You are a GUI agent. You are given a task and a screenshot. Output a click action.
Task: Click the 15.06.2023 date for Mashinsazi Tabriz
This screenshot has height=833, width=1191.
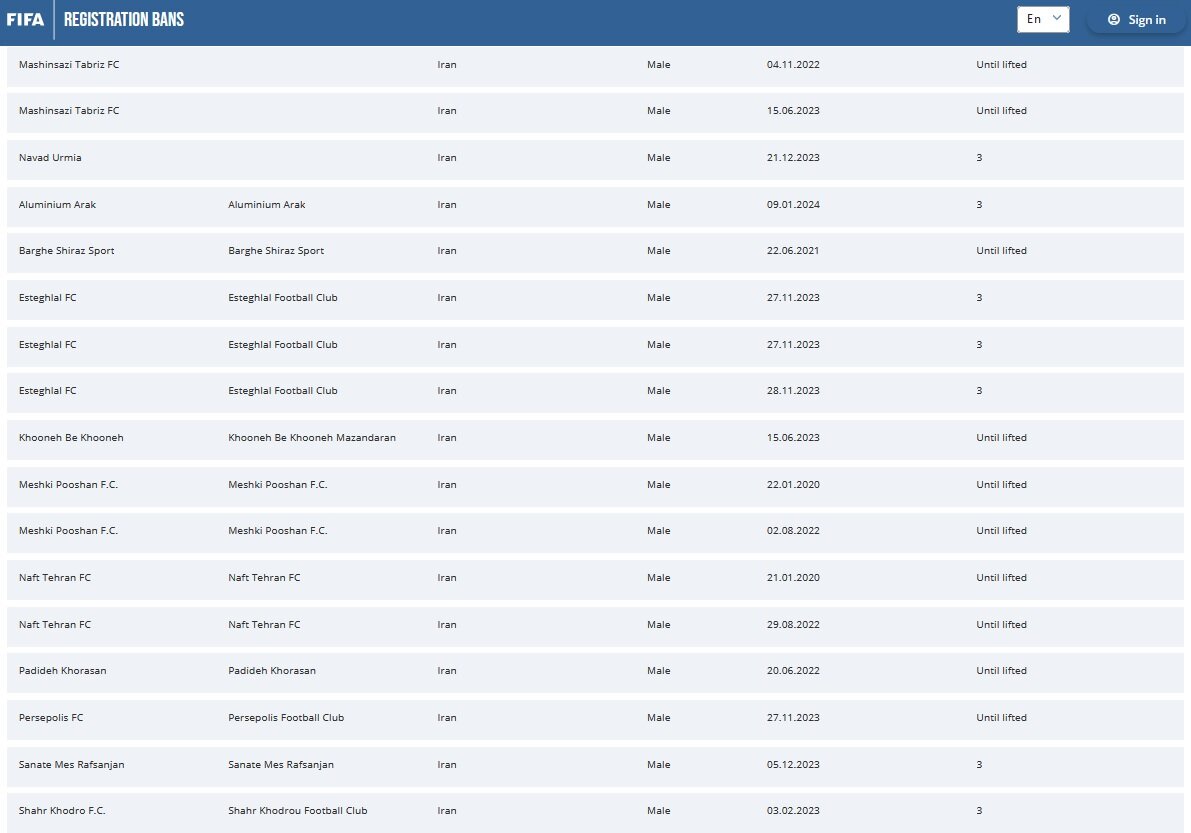point(792,111)
